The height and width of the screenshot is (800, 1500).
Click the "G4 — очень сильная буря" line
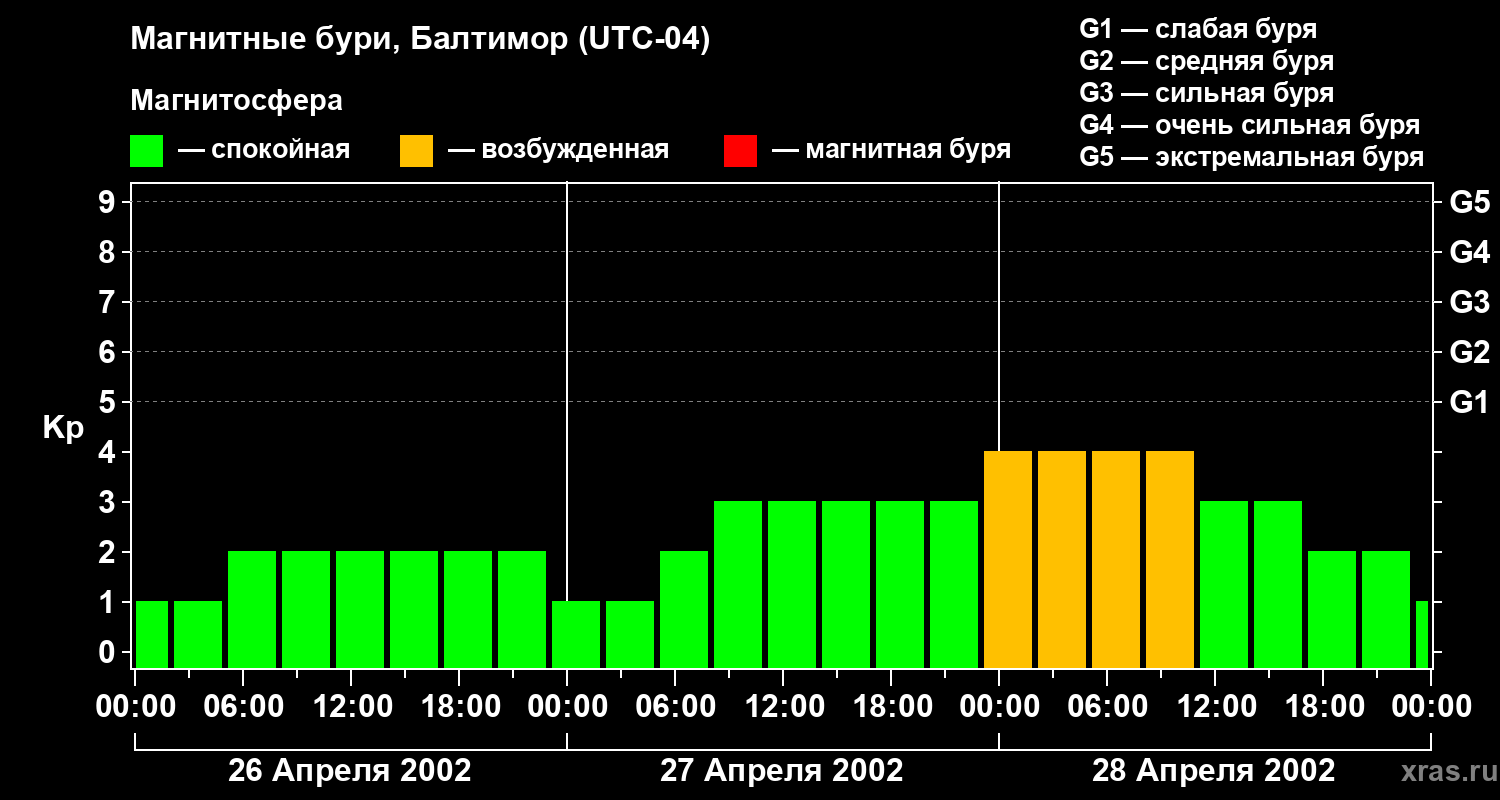[x=1250, y=125]
